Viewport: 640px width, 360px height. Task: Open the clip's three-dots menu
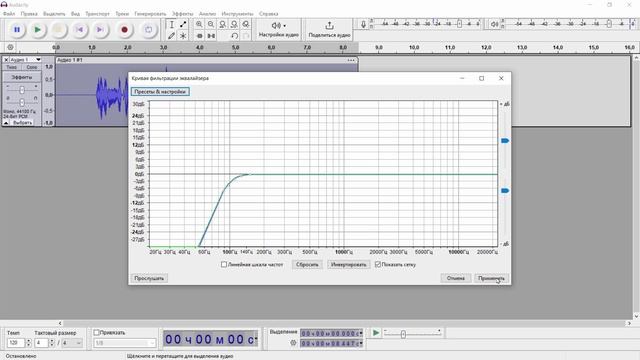pos(351,60)
